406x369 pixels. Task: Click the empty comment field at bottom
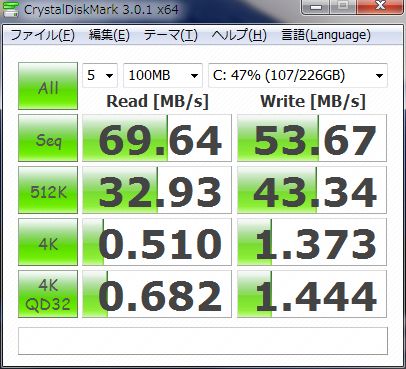(203, 341)
